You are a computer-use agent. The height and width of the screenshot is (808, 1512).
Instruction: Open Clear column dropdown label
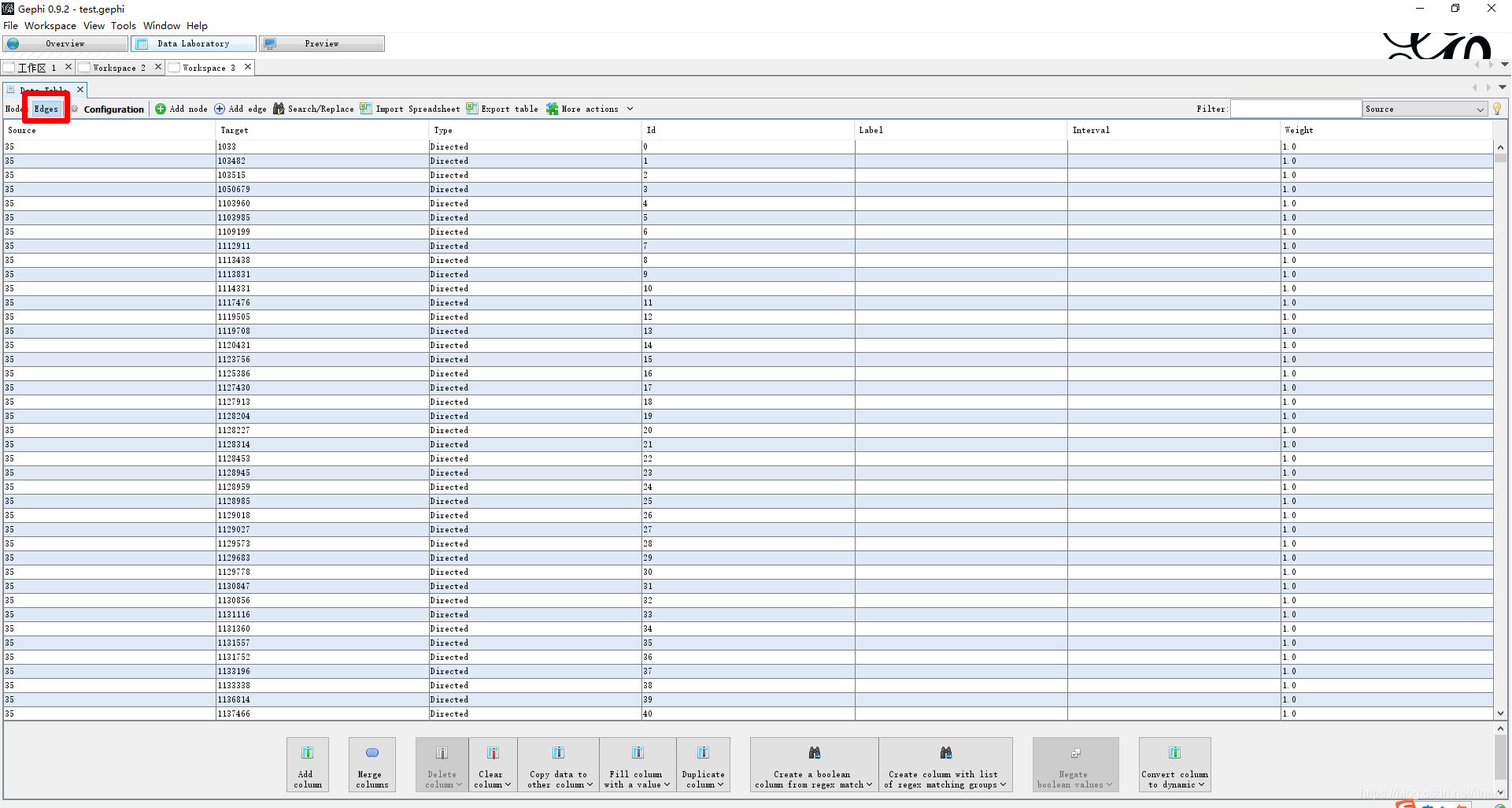point(493,780)
